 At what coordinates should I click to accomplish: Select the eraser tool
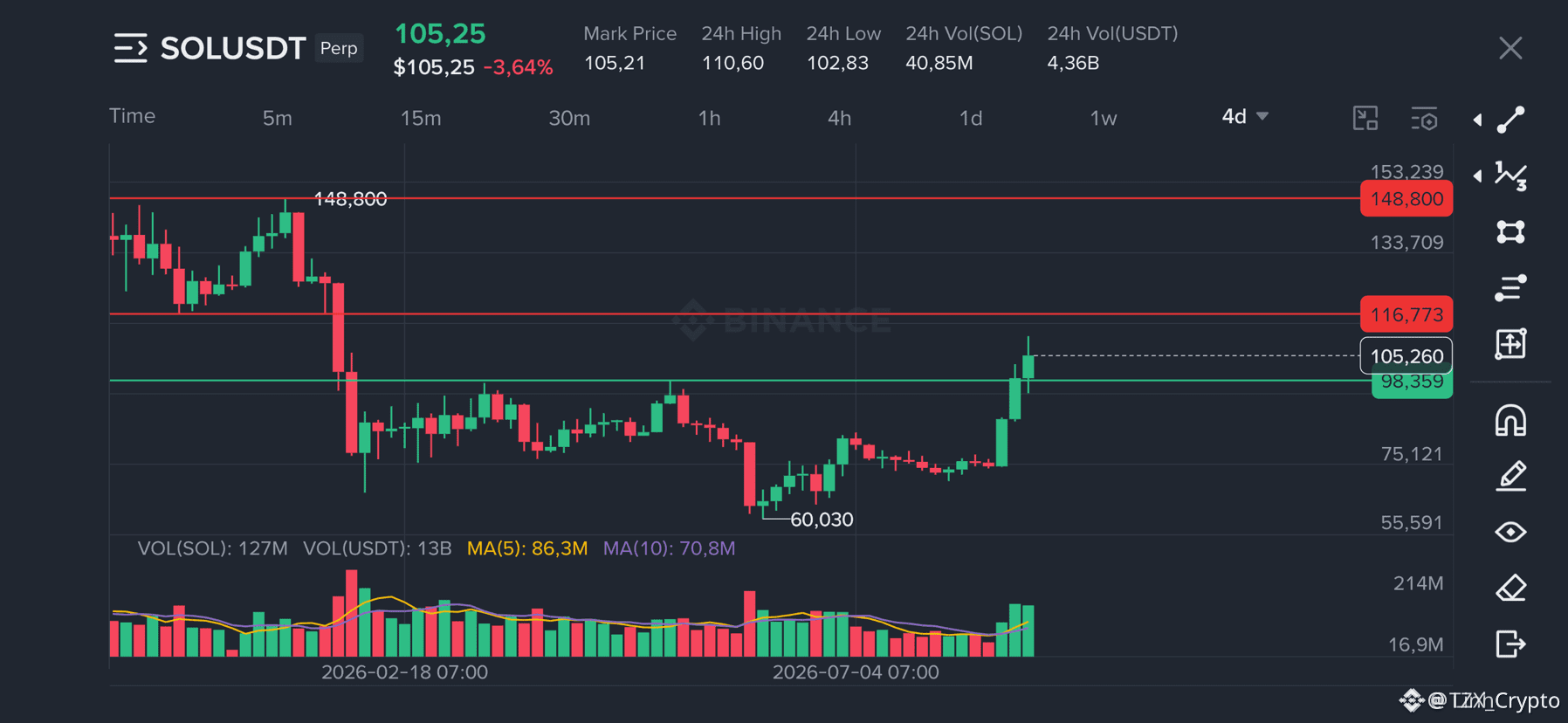[x=1510, y=588]
